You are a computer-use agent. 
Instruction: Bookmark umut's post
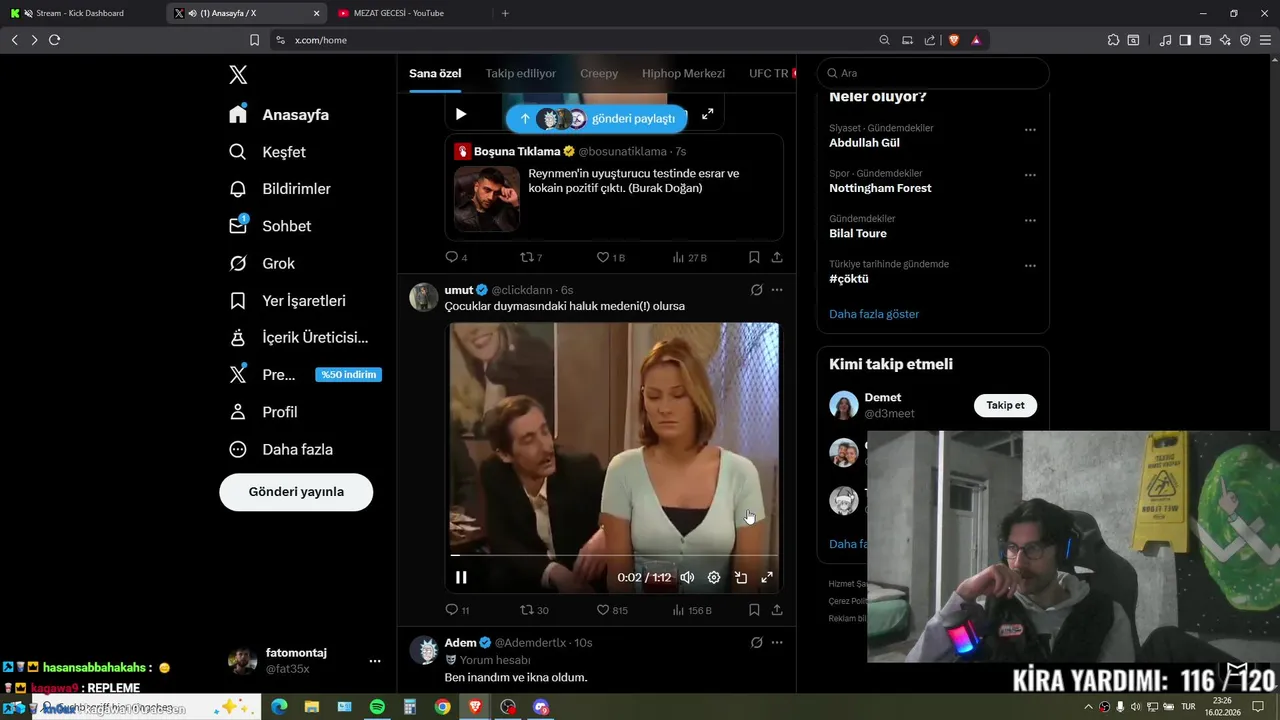[754, 610]
